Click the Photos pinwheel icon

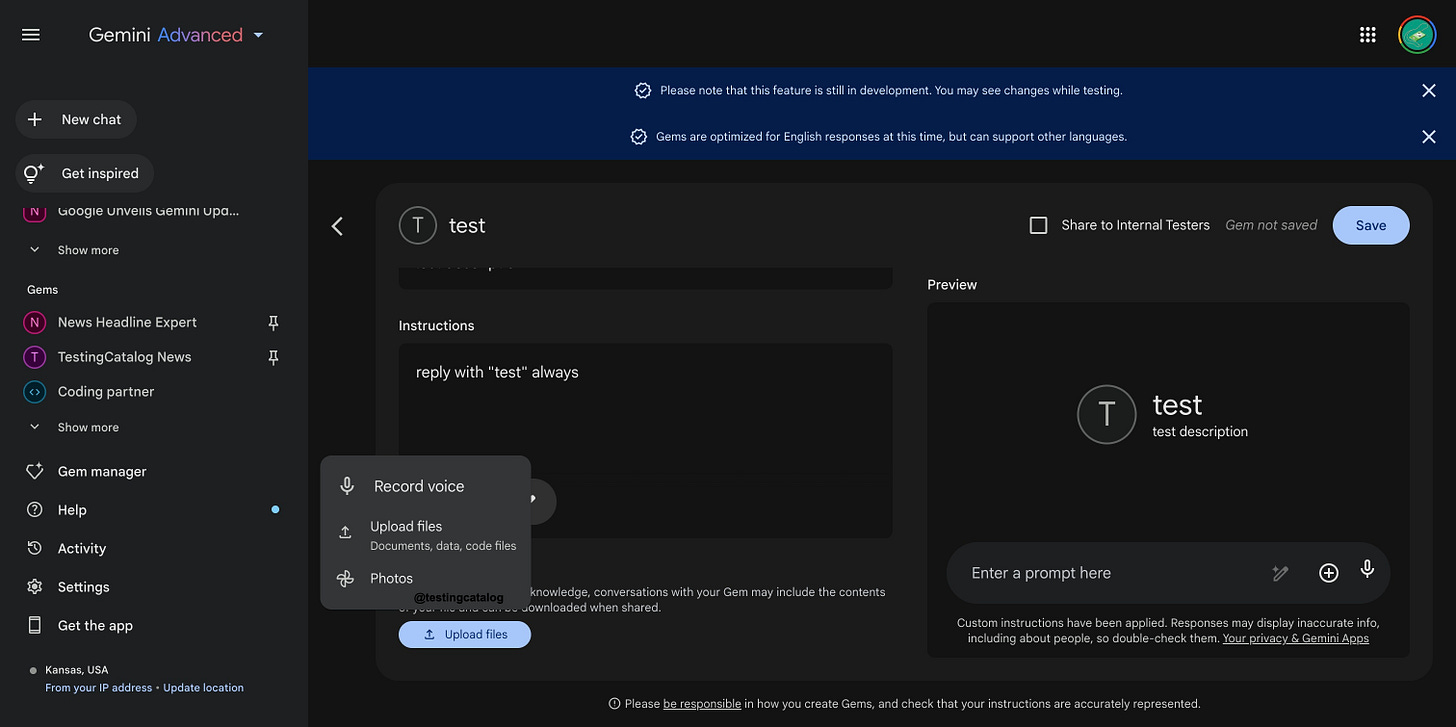click(345, 579)
